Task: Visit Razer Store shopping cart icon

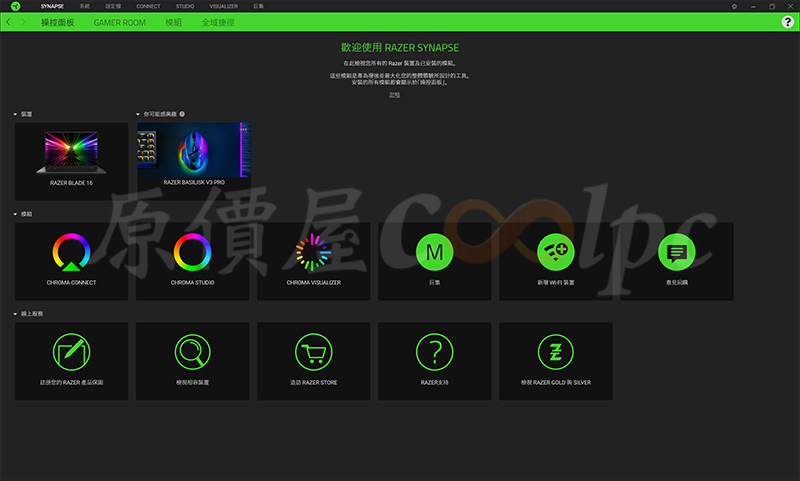Action: click(x=313, y=352)
